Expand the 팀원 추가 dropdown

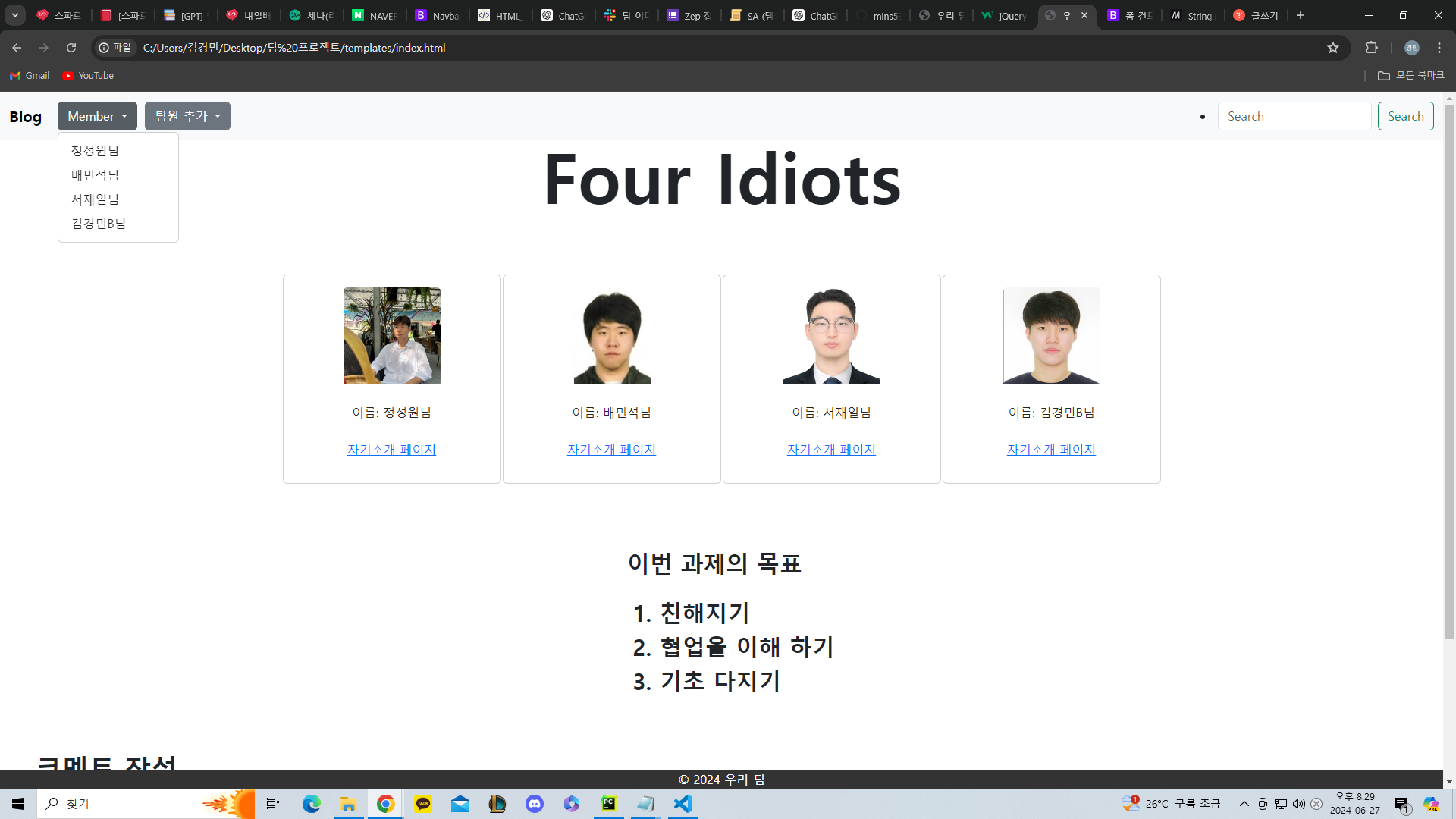click(x=187, y=116)
